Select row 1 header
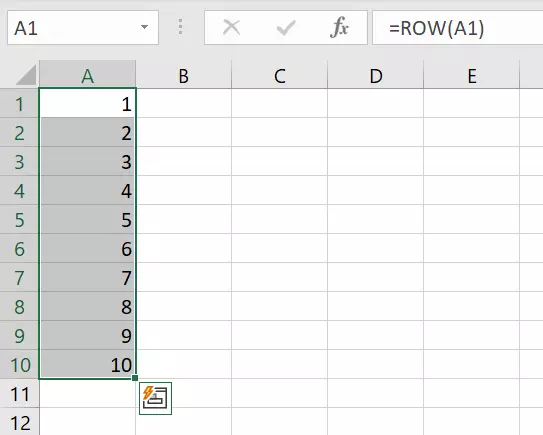 pos(19,104)
